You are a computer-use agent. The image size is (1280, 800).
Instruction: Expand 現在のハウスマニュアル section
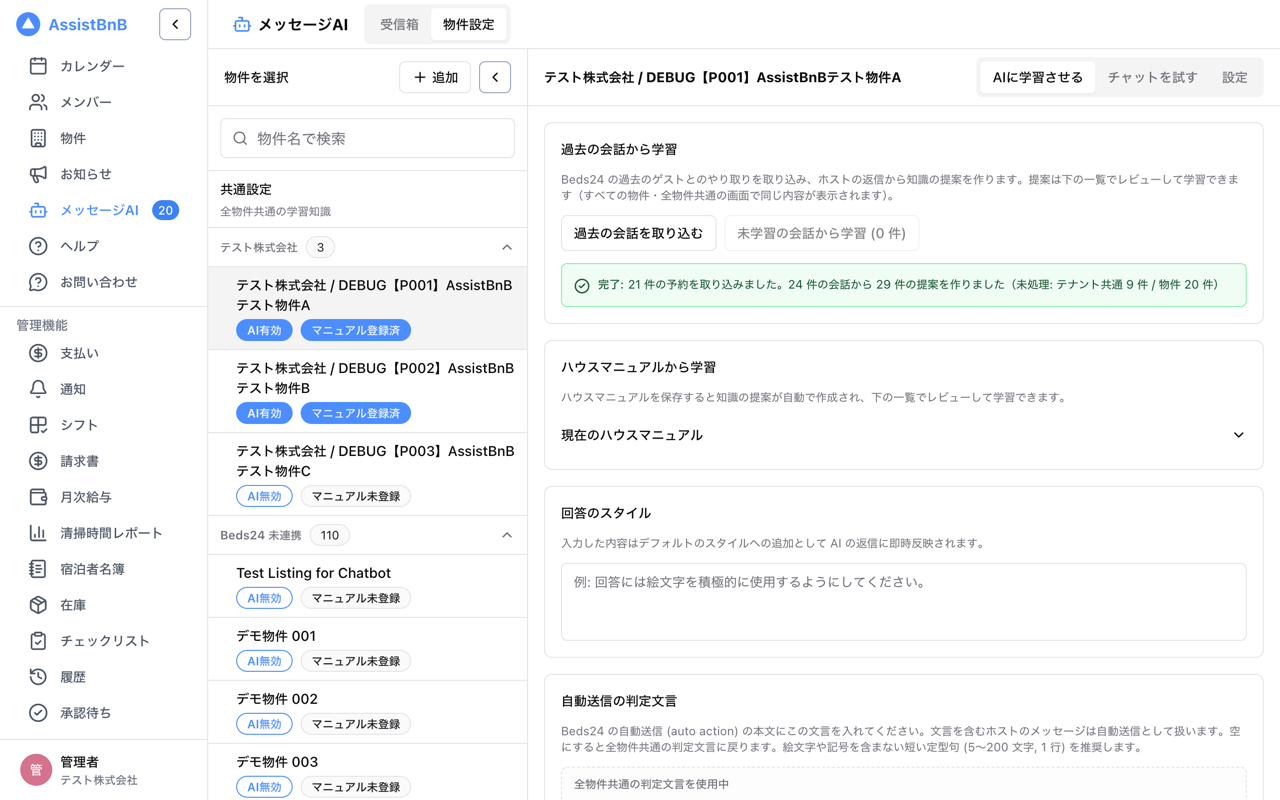(x=903, y=435)
